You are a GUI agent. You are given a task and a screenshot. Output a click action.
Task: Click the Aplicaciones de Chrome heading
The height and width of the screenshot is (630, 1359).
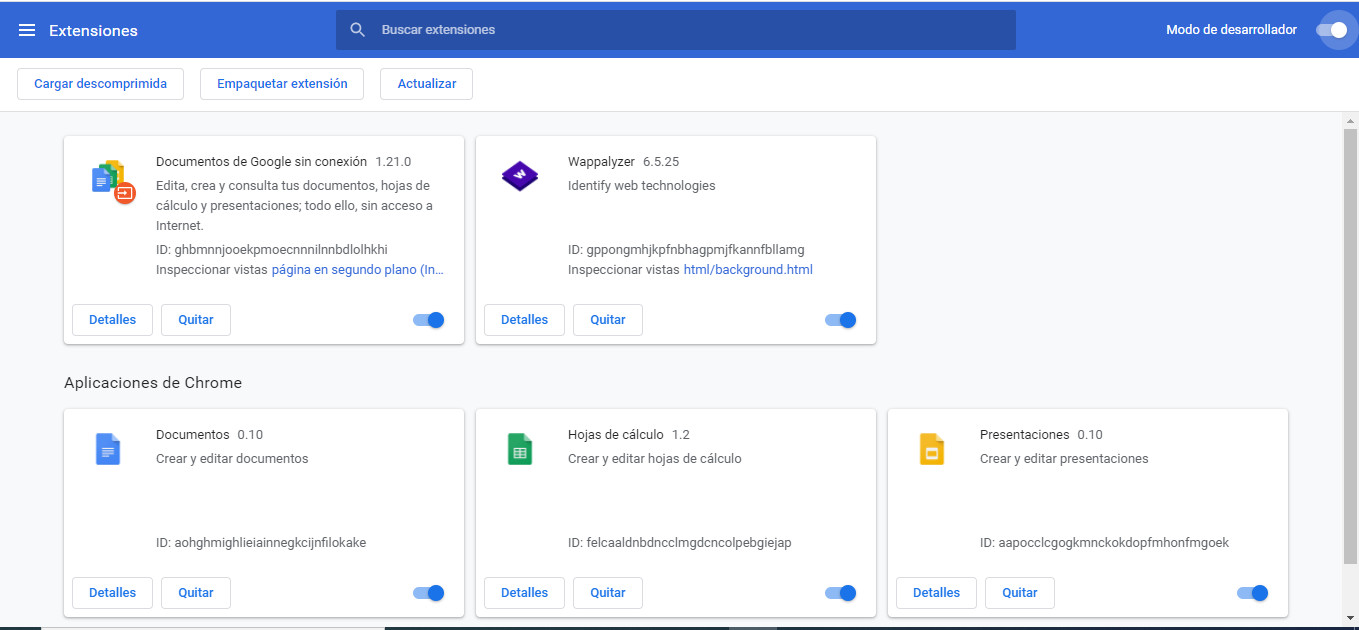153,383
